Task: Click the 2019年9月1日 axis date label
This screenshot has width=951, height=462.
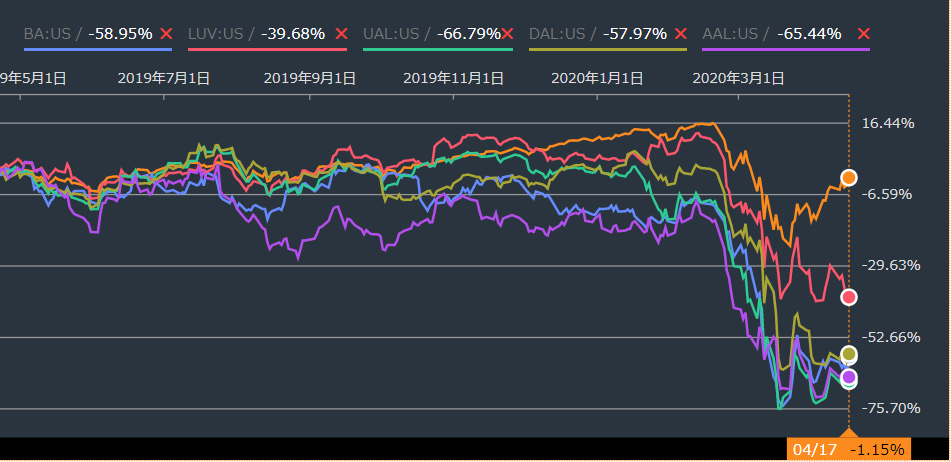Action: tap(310, 78)
